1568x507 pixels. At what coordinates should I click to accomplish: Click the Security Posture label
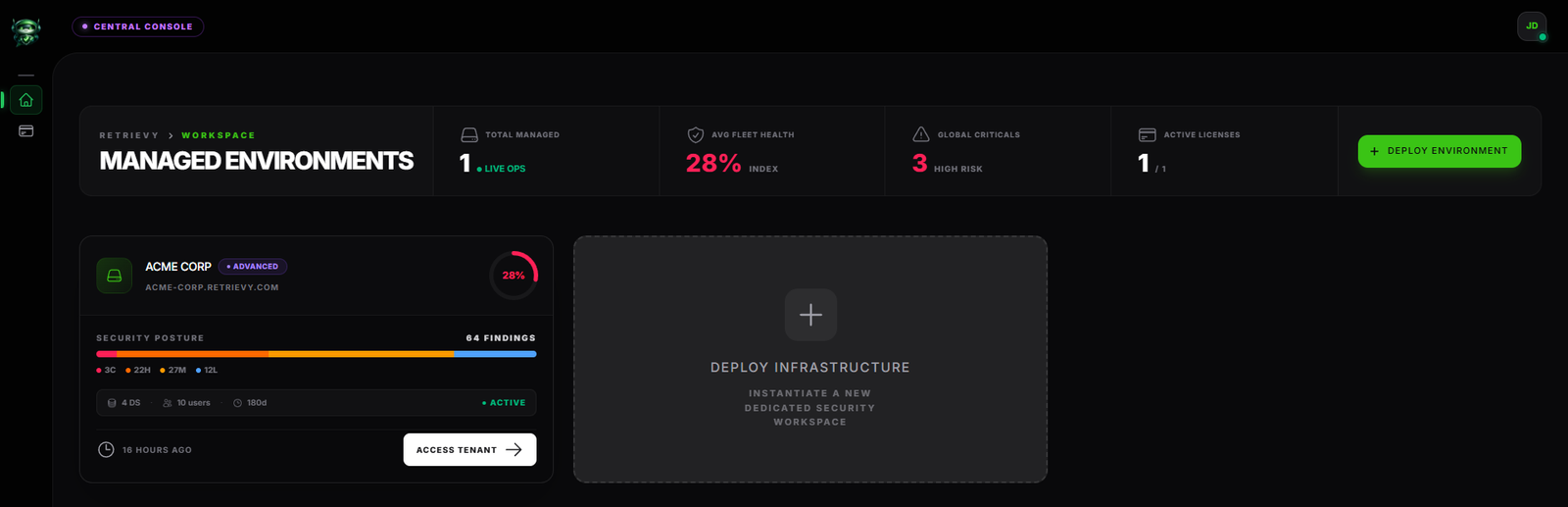[x=150, y=338]
